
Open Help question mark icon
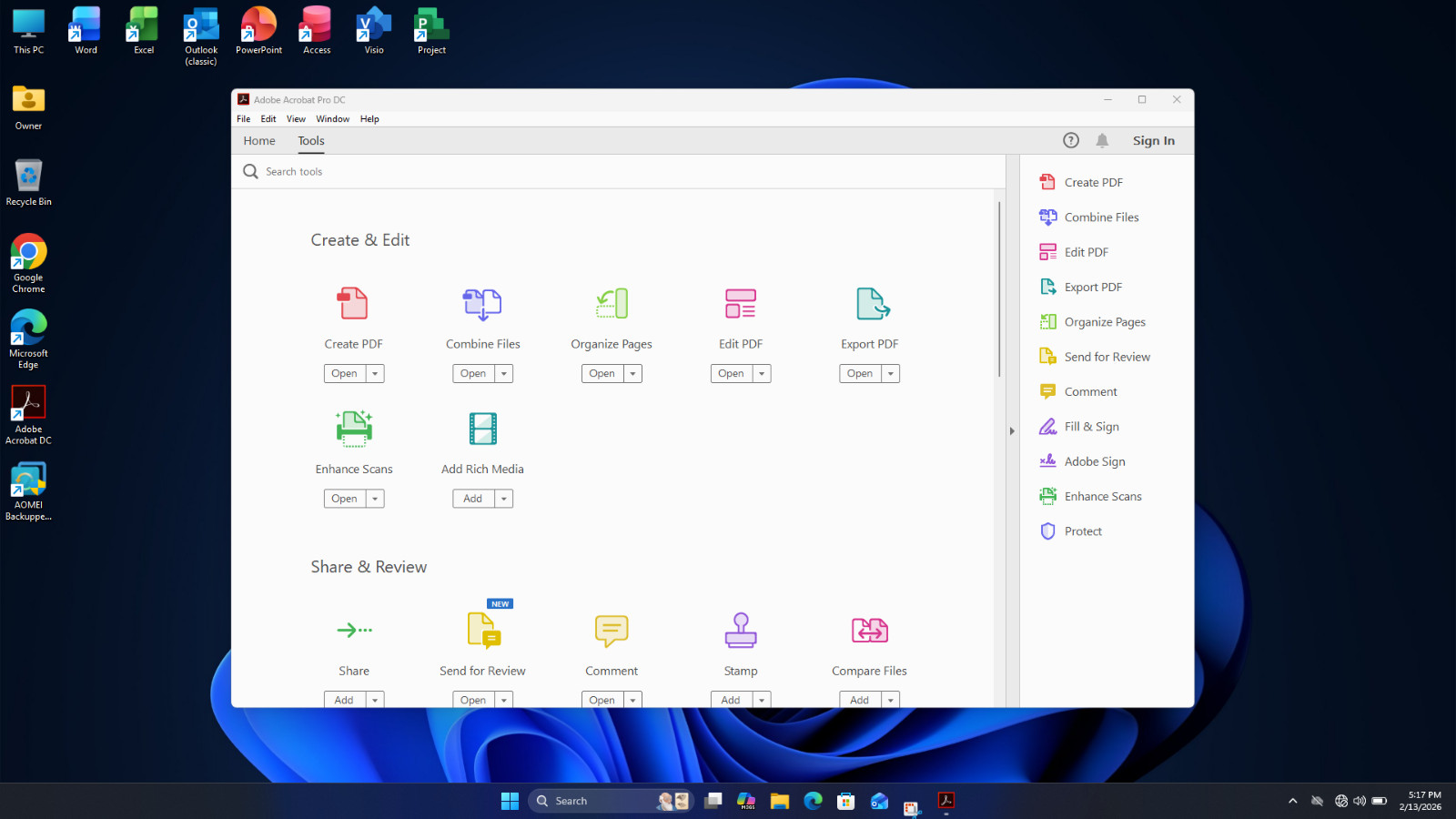point(1071,140)
